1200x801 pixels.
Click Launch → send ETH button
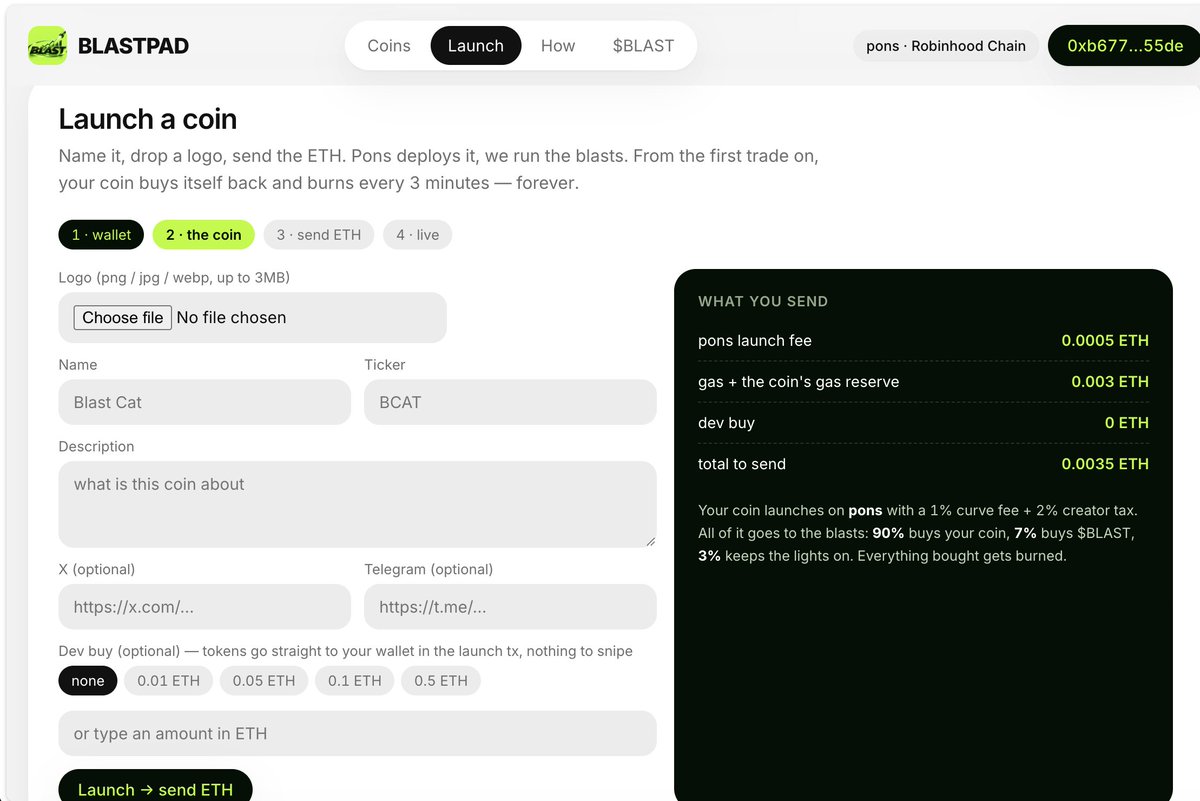pos(155,787)
